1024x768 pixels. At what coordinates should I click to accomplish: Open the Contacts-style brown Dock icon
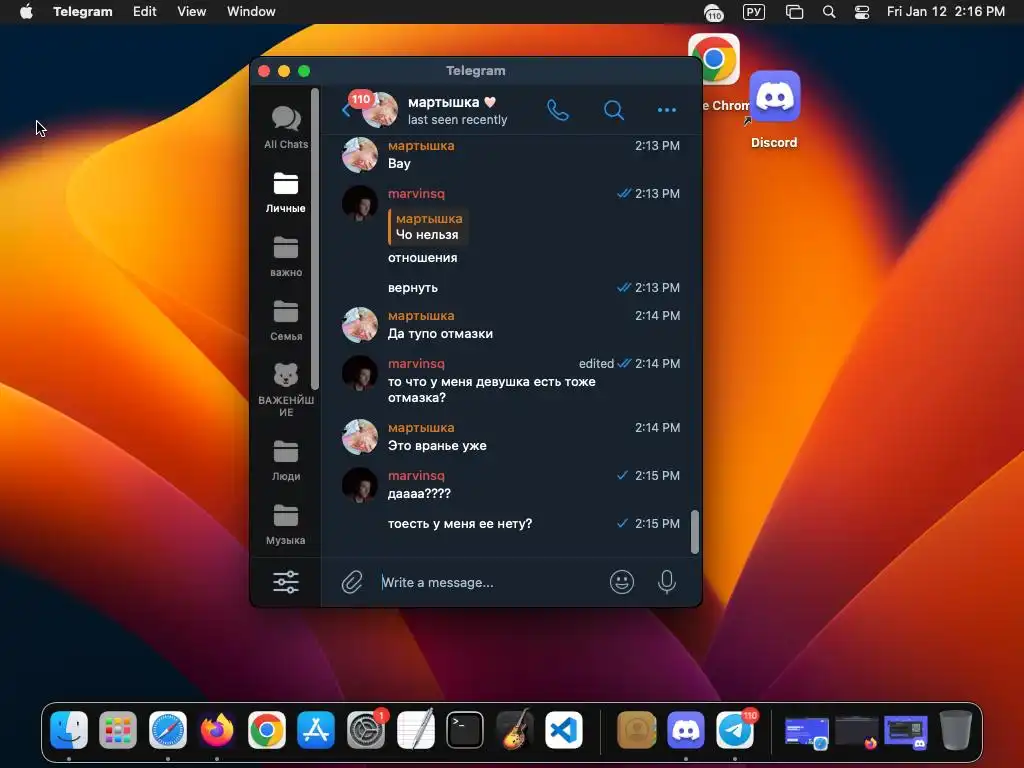point(636,730)
